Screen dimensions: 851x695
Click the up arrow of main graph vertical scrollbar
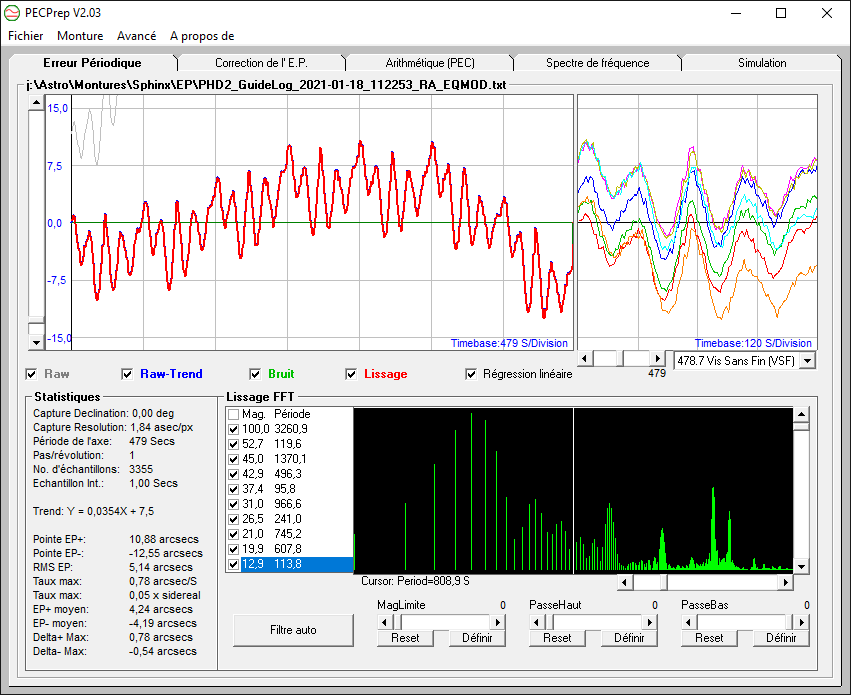[x=36, y=102]
